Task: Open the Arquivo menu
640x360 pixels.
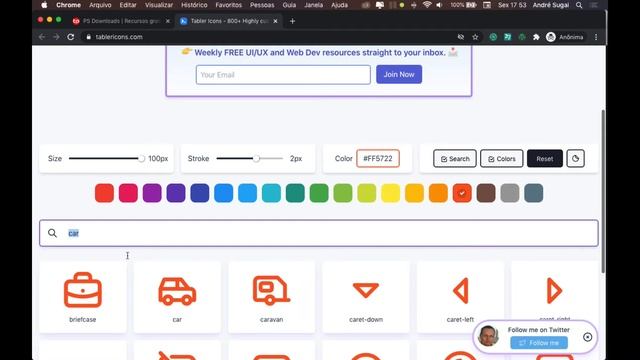Action: pos(100,5)
